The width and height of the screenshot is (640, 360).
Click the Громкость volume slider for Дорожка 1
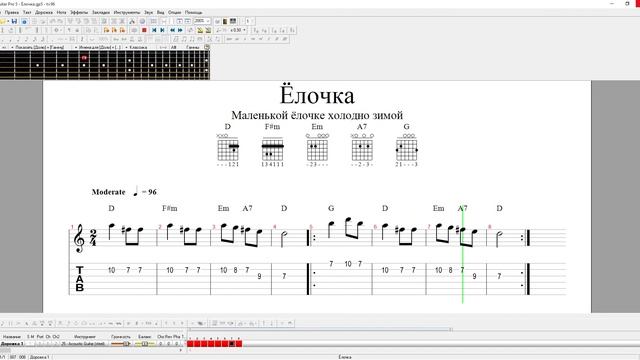coord(120,344)
